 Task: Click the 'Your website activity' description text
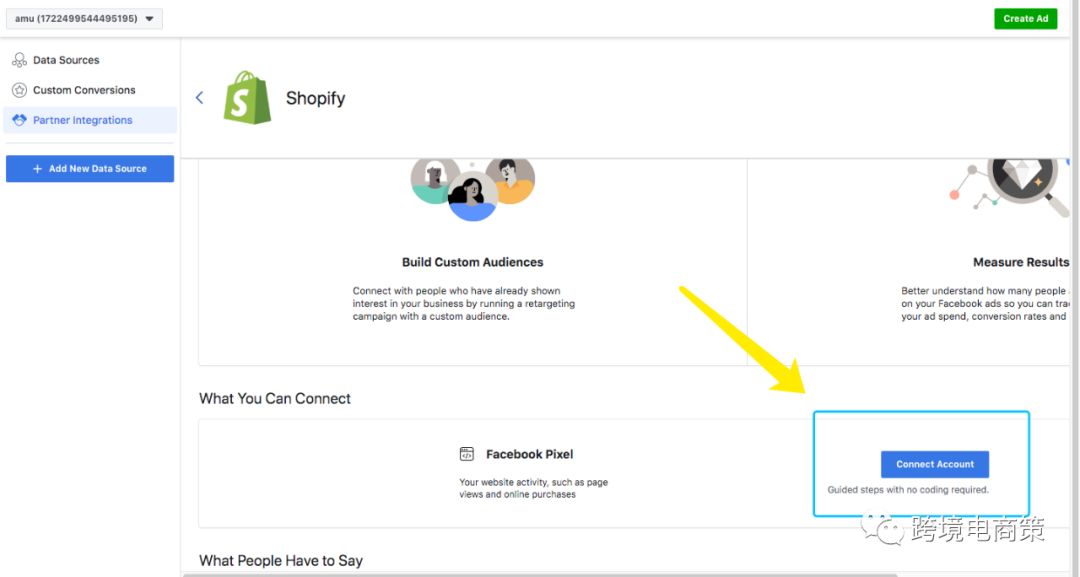[x=533, y=488]
